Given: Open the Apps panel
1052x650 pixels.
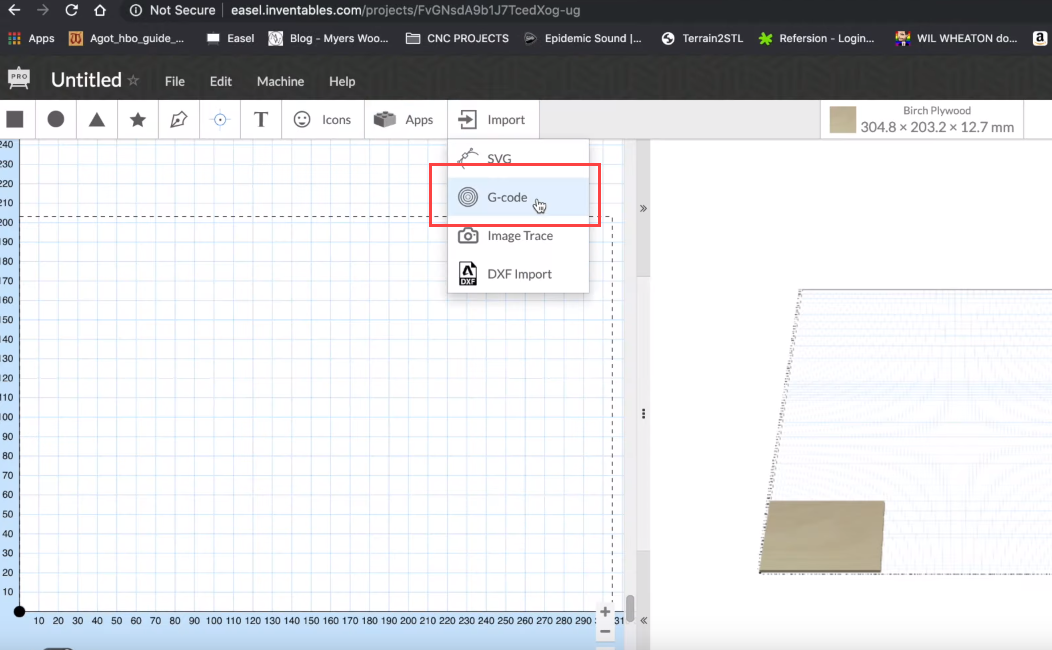Looking at the screenshot, I should pos(405,119).
